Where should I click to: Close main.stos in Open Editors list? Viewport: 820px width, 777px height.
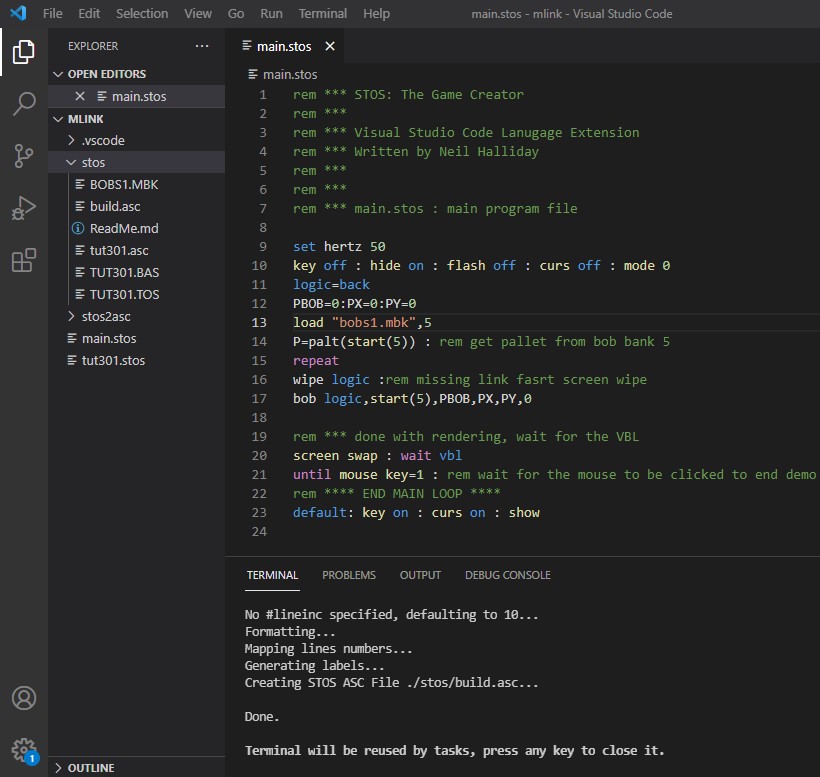80,96
